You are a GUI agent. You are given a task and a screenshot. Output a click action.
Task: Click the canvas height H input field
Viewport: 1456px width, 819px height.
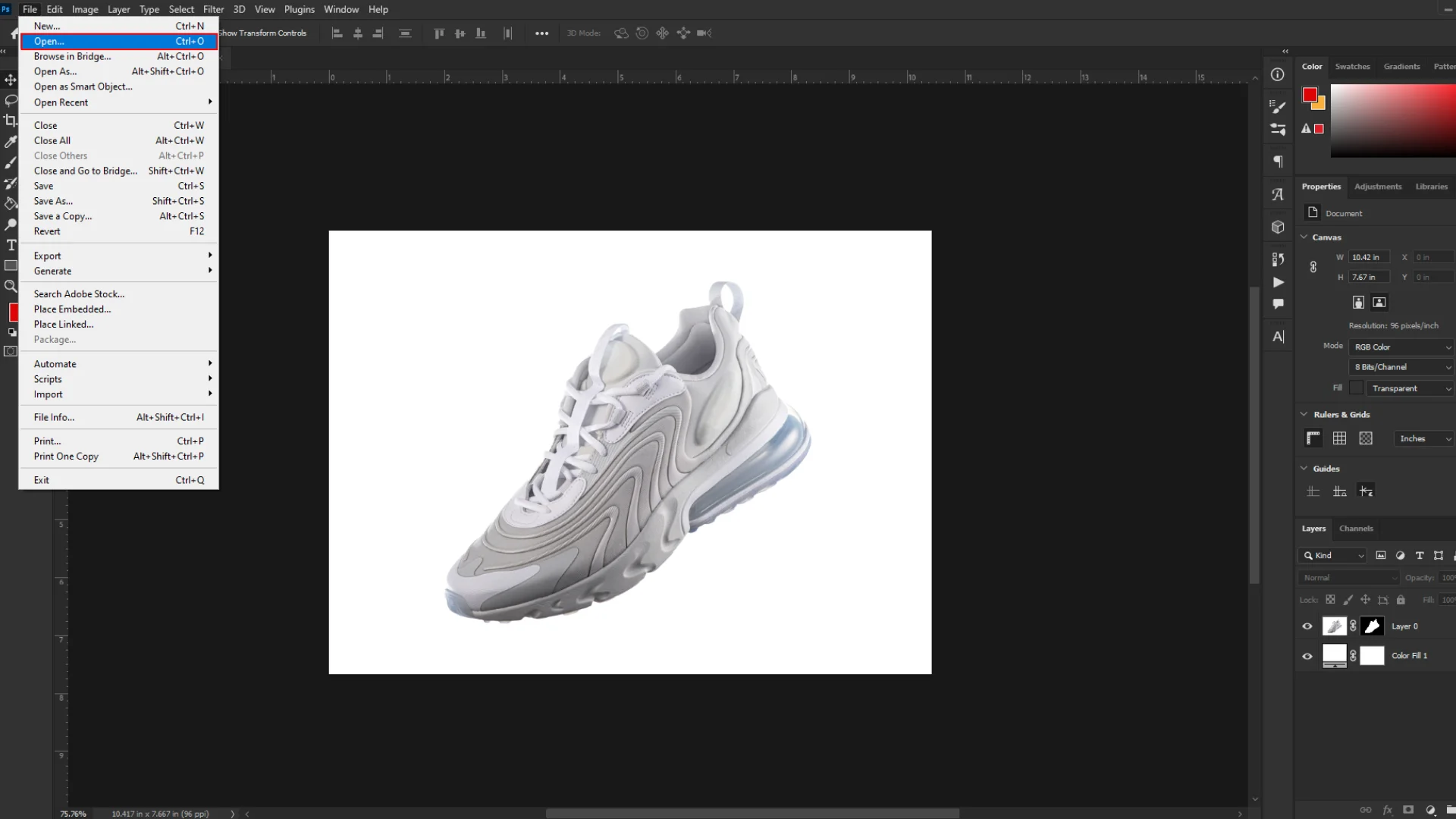1369,277
